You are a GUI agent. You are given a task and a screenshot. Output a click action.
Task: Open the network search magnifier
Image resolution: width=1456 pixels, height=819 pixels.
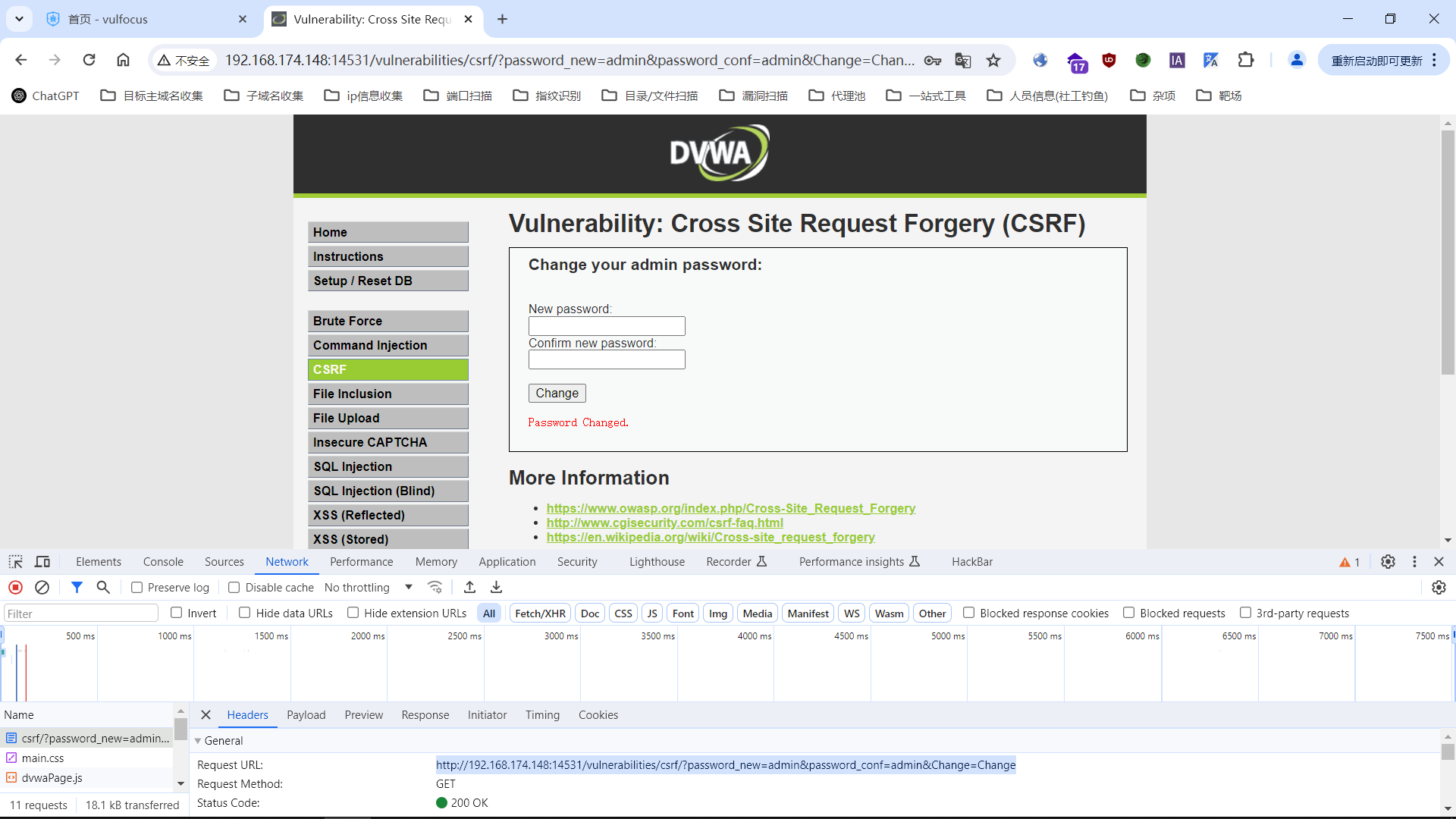(x=103, y=588)
